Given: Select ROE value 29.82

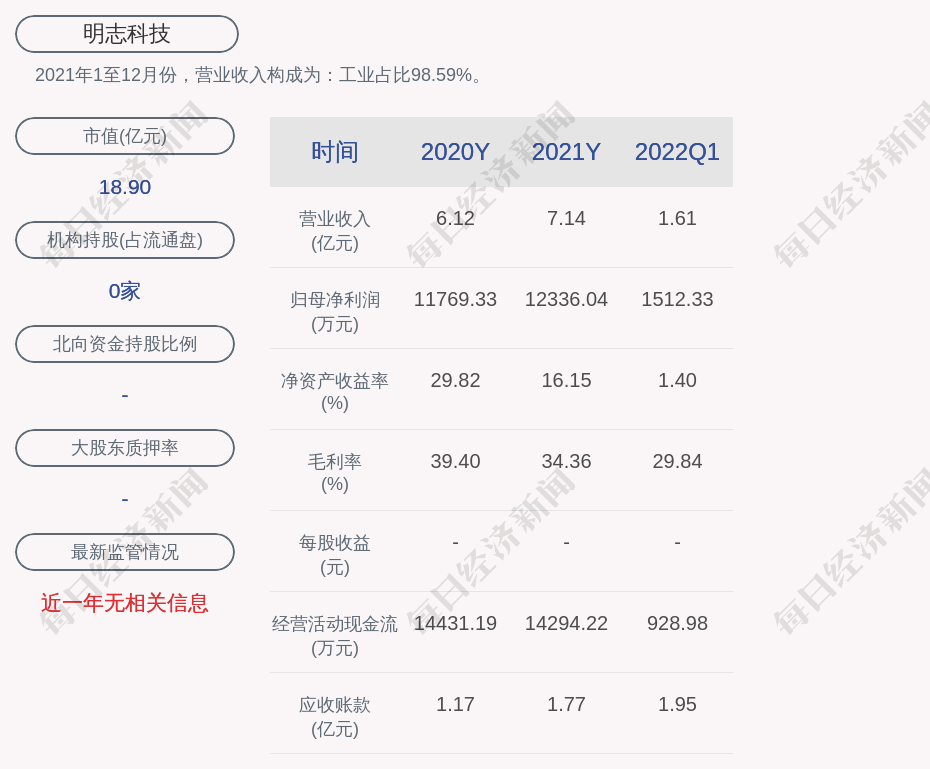Looking at the screenshot, I should [x=455, y=380].
